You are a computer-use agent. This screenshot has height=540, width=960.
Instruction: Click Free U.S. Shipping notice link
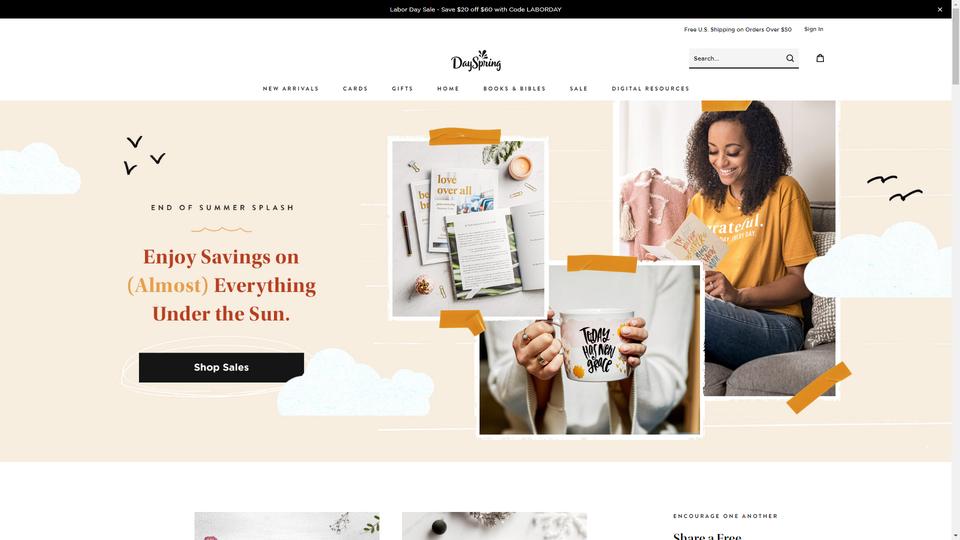[737, 29]
